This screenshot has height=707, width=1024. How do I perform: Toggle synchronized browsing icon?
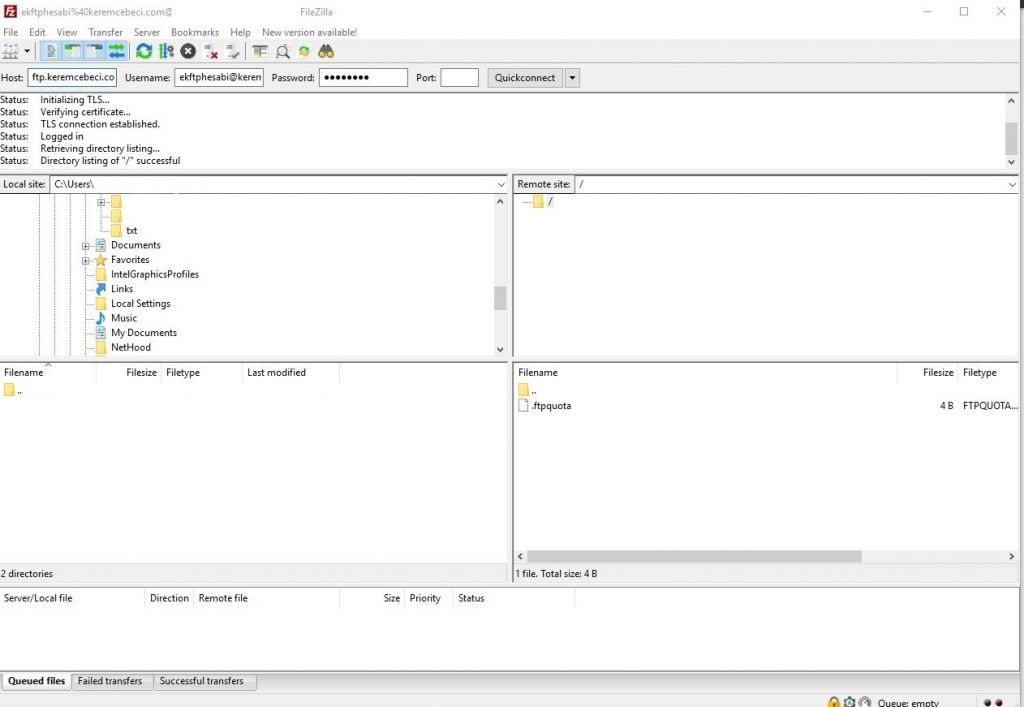(x=304, y=52)
